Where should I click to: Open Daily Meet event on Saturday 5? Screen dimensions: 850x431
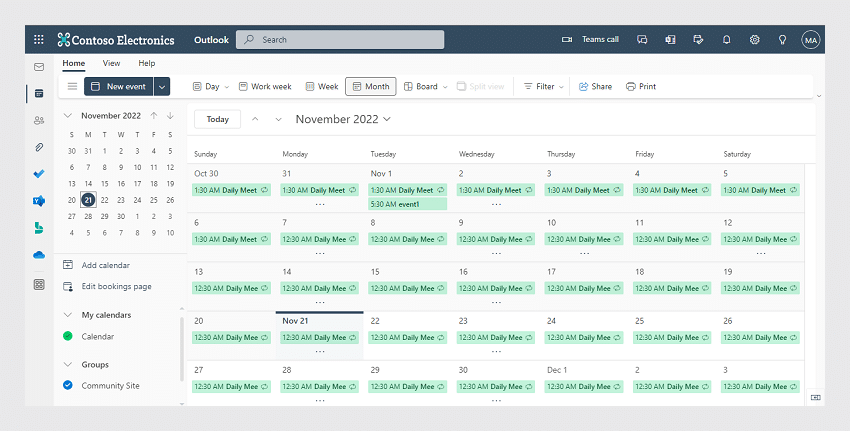click(x=760, y=190)
